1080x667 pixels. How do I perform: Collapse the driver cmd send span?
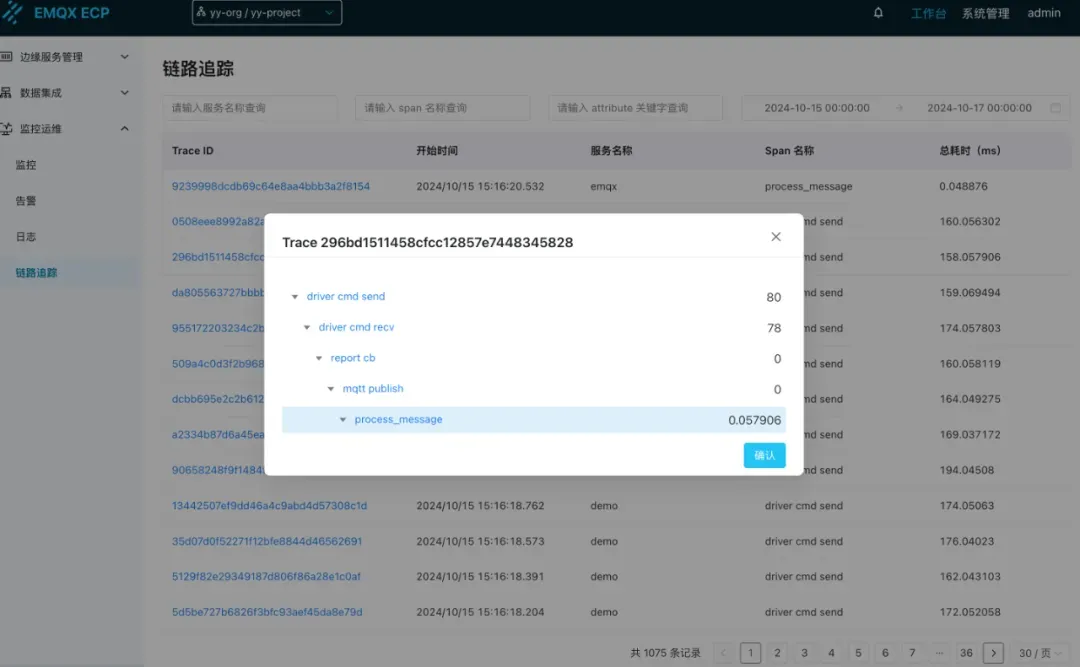[295, 297]
